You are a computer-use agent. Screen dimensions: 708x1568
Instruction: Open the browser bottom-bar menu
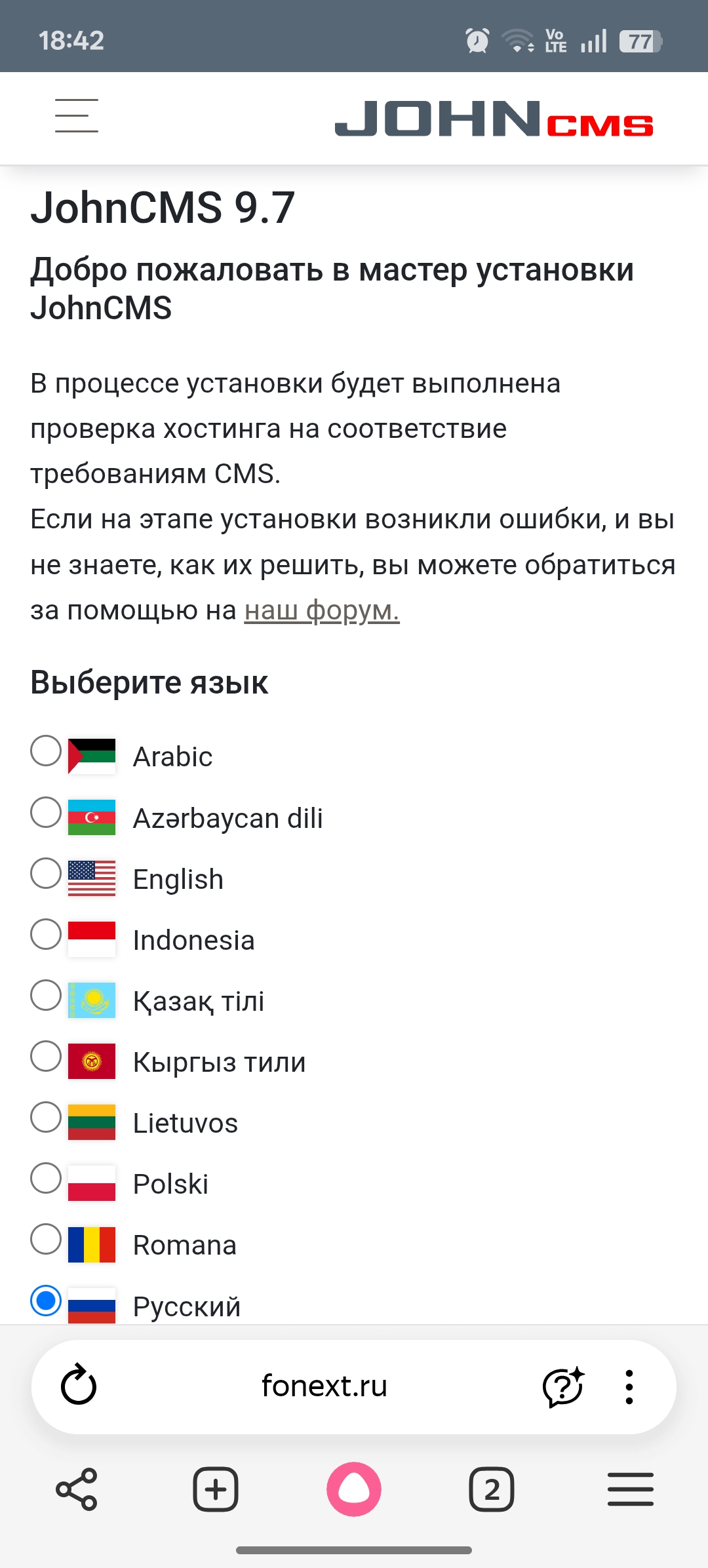tap(630, 1489)
